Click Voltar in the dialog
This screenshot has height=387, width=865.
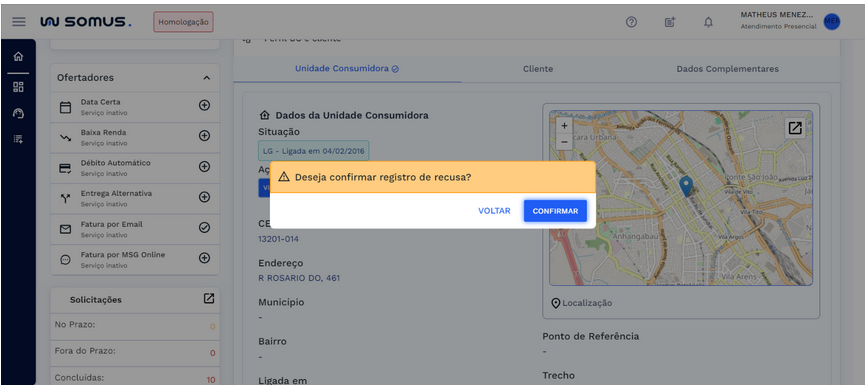coord(494,211)
